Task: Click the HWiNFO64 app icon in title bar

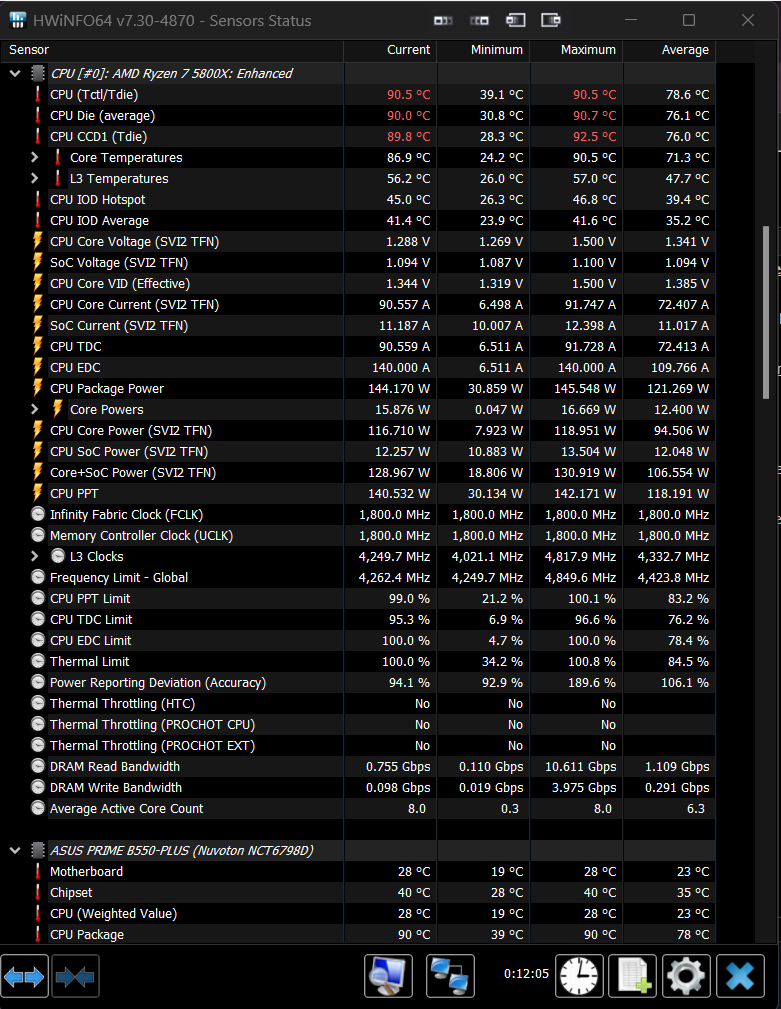Action: 18,20
